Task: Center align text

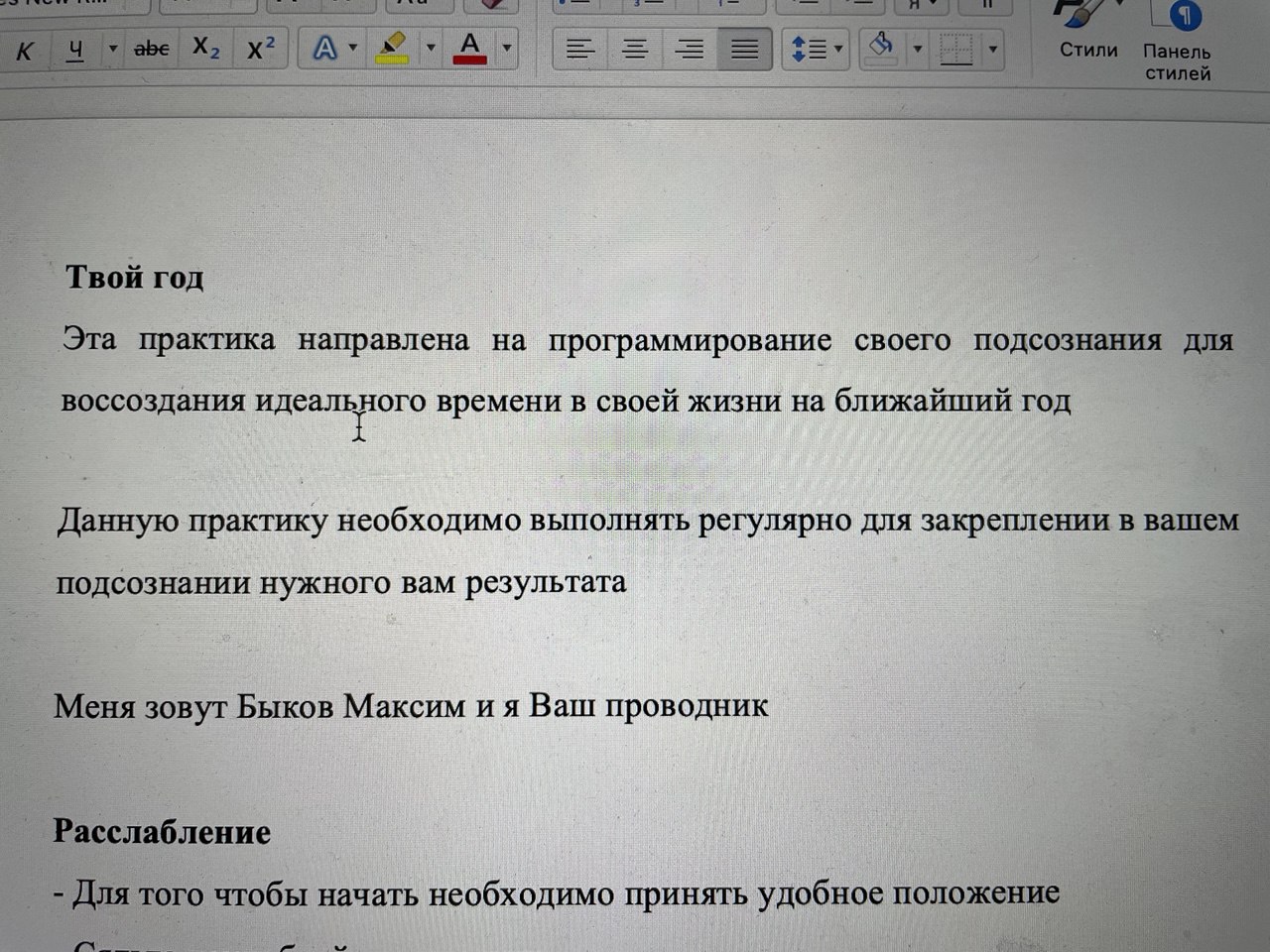Action: tap(635, 48)
